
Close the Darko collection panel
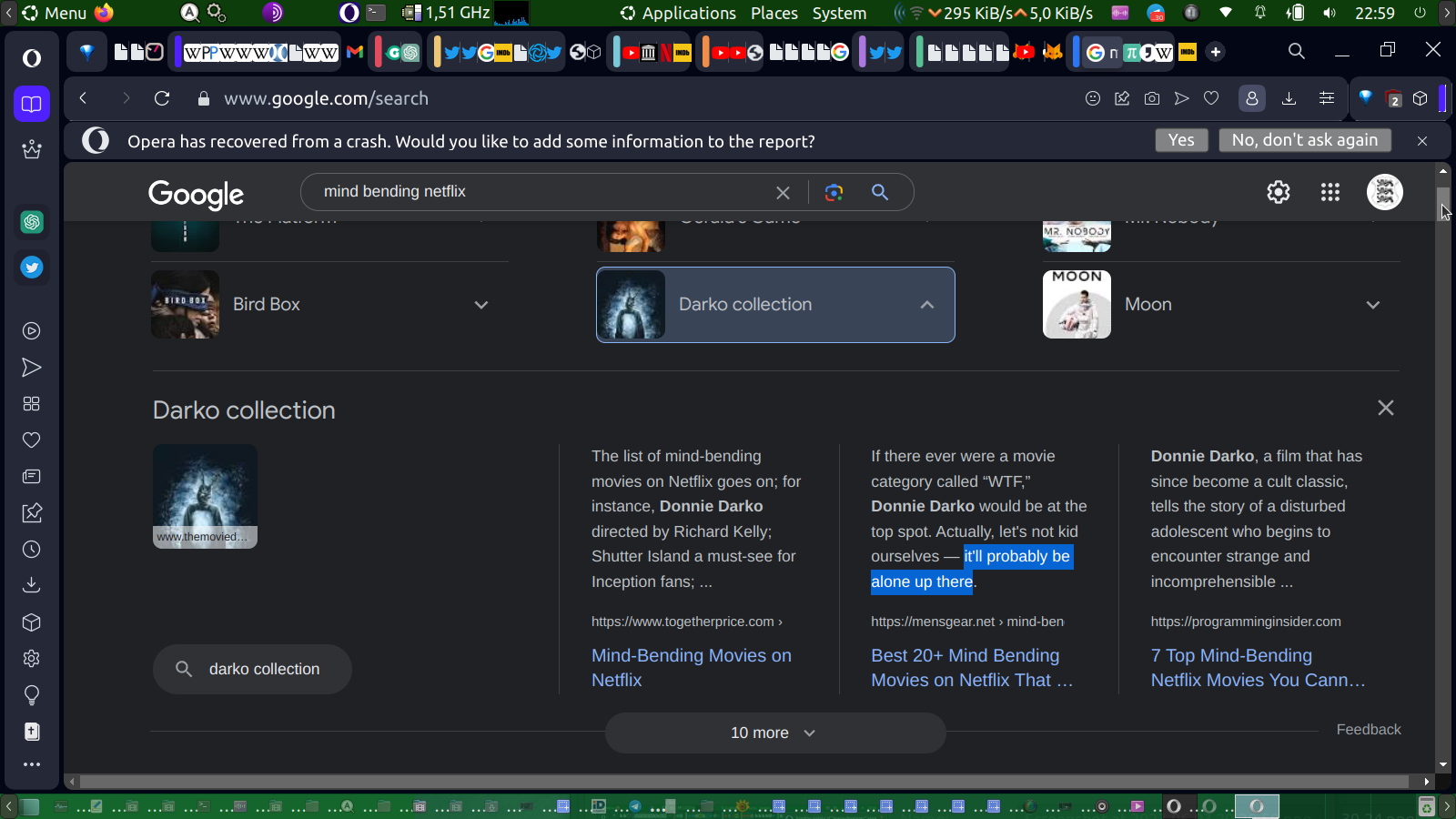[x=1386, y=408]
